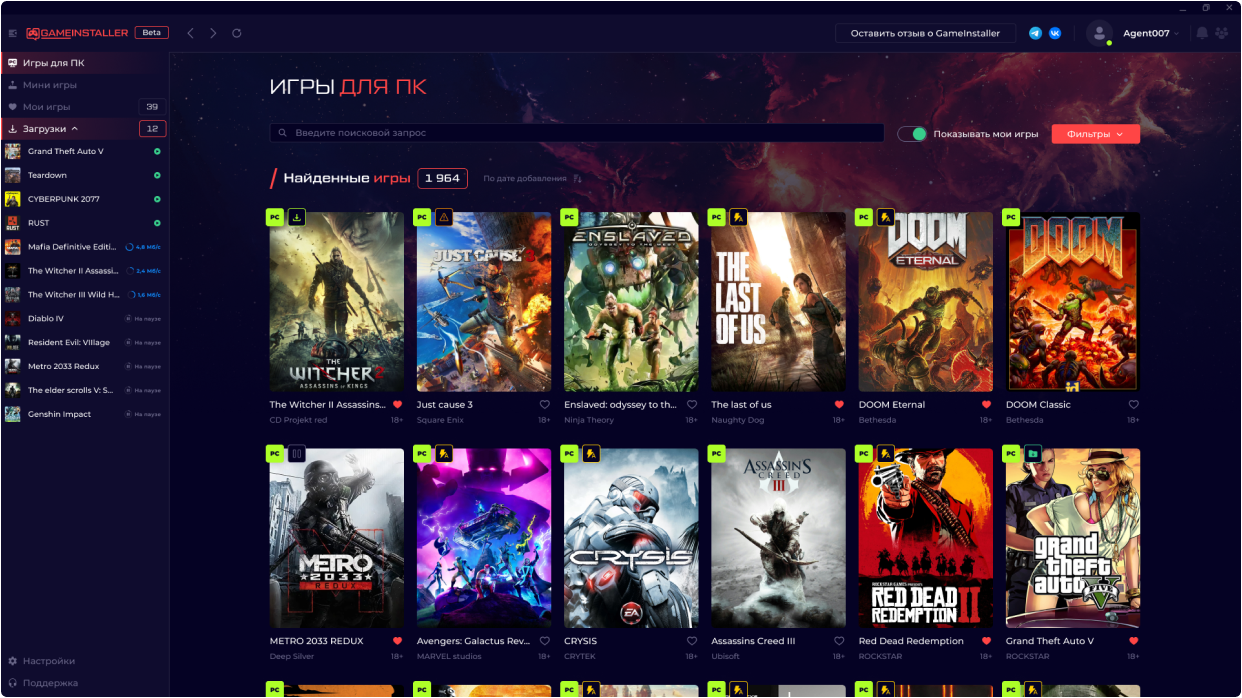The height and width of the screenshot is (698, 1242).
Task: Click the my games count badge 39
Action: [x=152, y=107]
